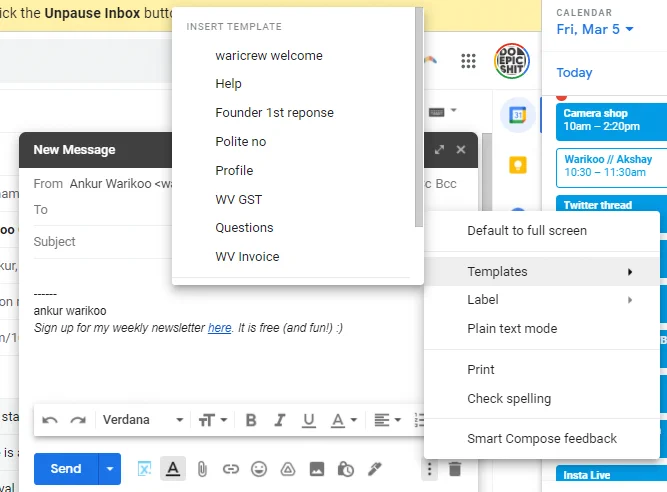
Task: Enable Plain text mode
Action: (x=542, y=328)
